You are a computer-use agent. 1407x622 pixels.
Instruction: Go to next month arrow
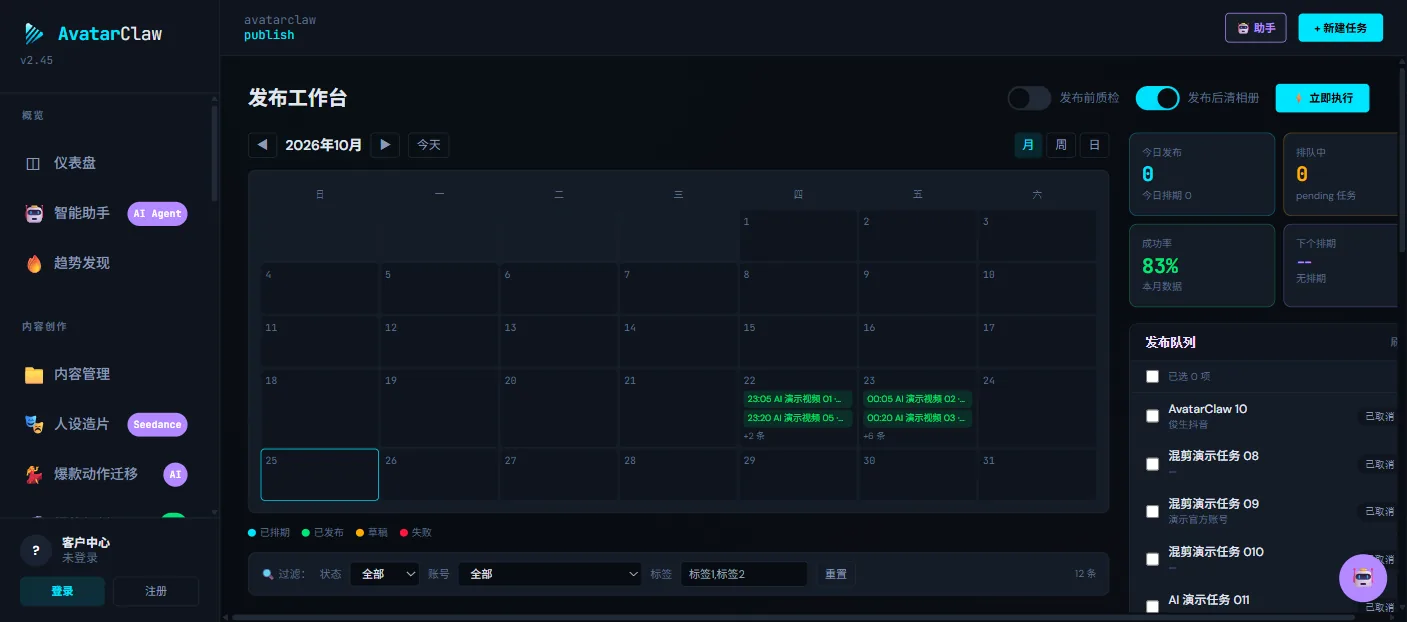point(385,145)
